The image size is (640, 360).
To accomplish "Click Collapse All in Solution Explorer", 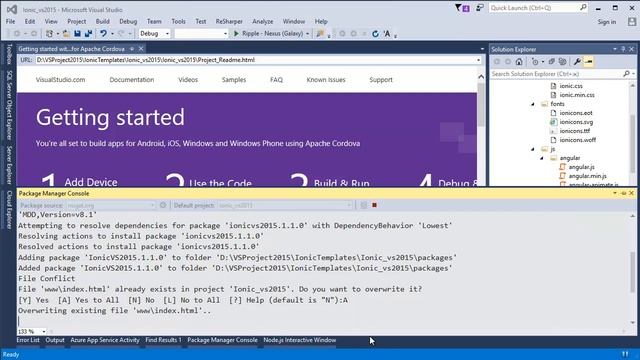I will pyautogui.click(x=551, y=62).
